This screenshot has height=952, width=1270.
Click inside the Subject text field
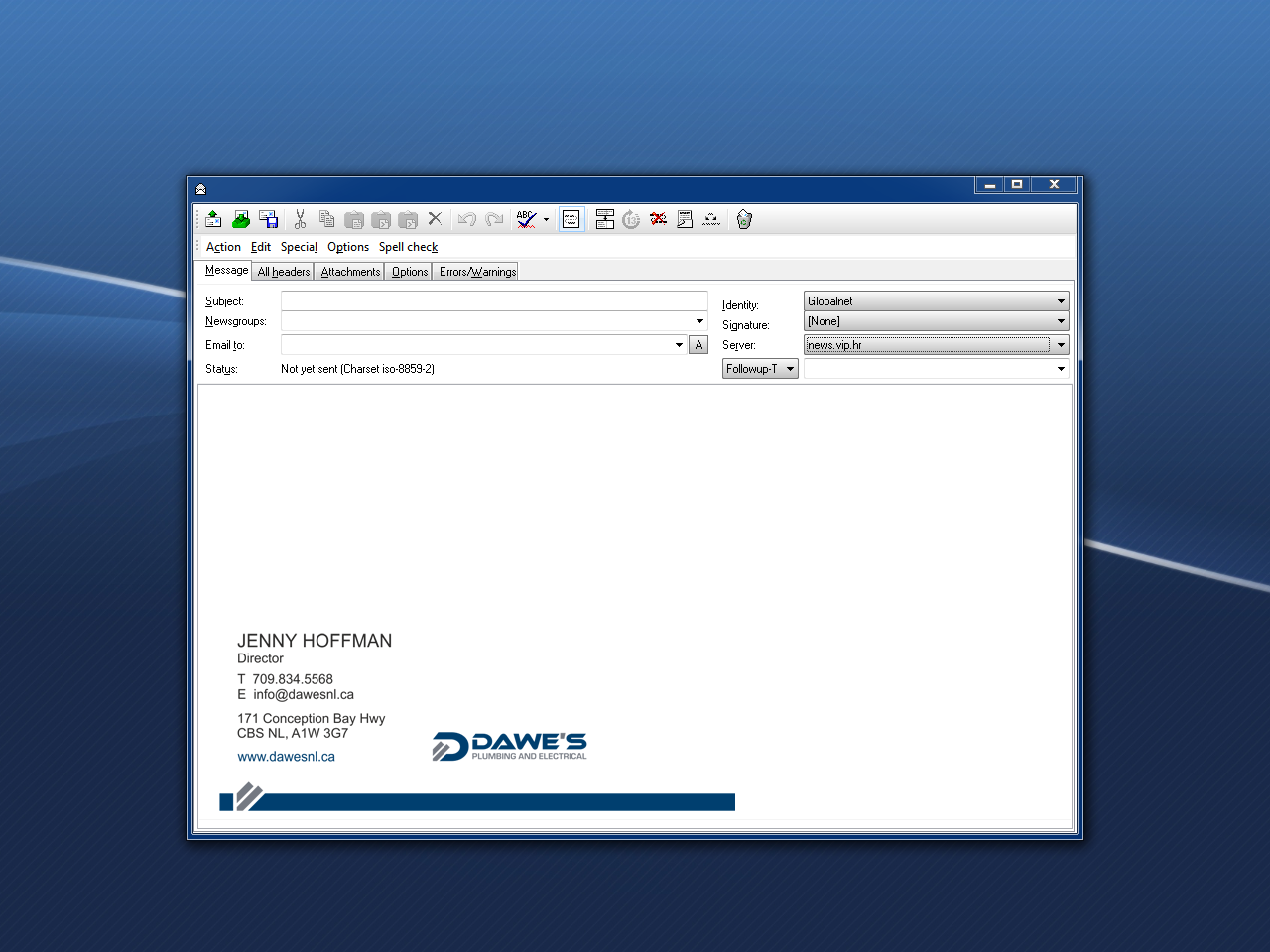(493, 300)
